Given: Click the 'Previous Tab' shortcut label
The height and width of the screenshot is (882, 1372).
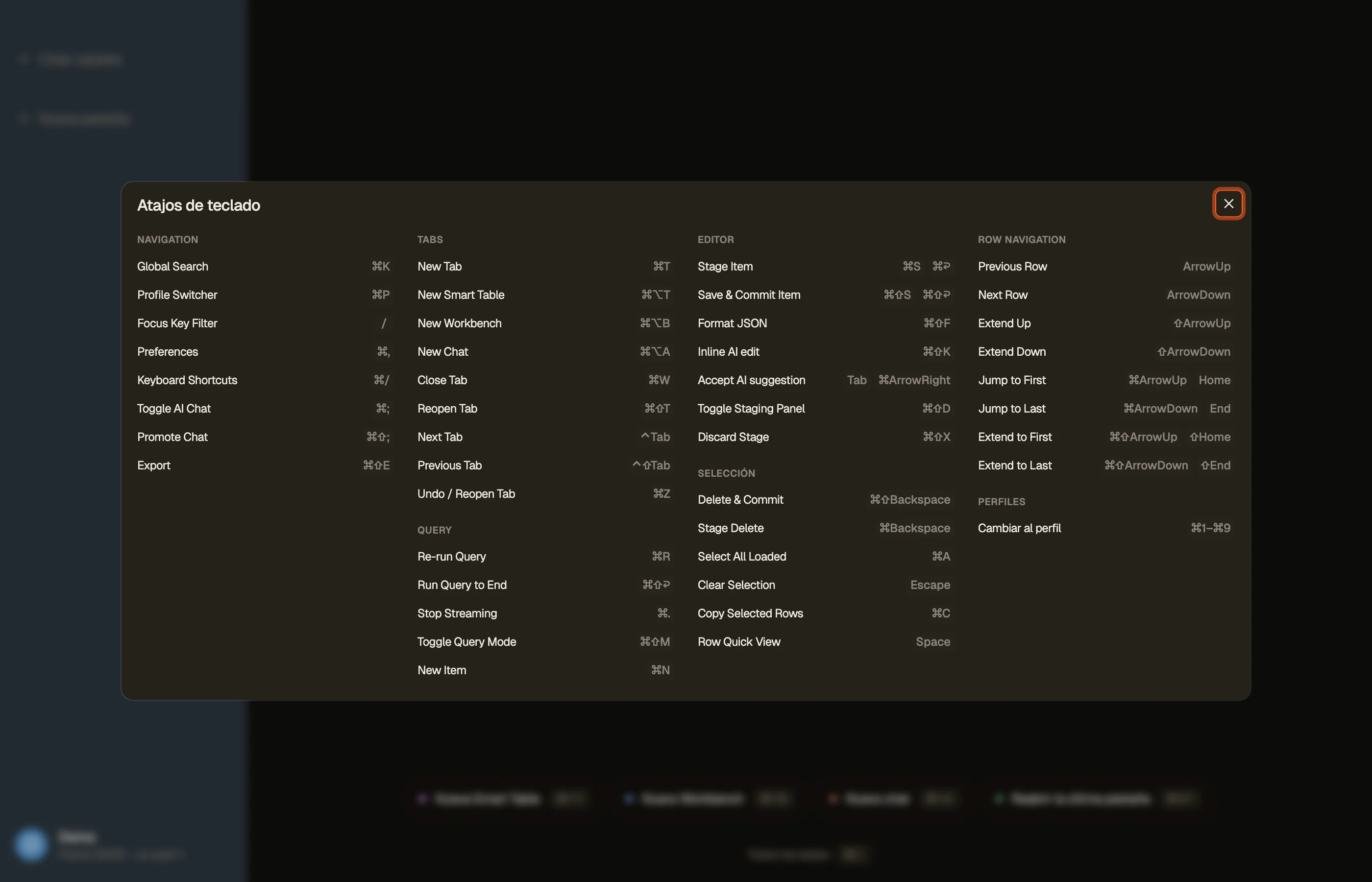Looking at the screenshot, I should point(449,465).
